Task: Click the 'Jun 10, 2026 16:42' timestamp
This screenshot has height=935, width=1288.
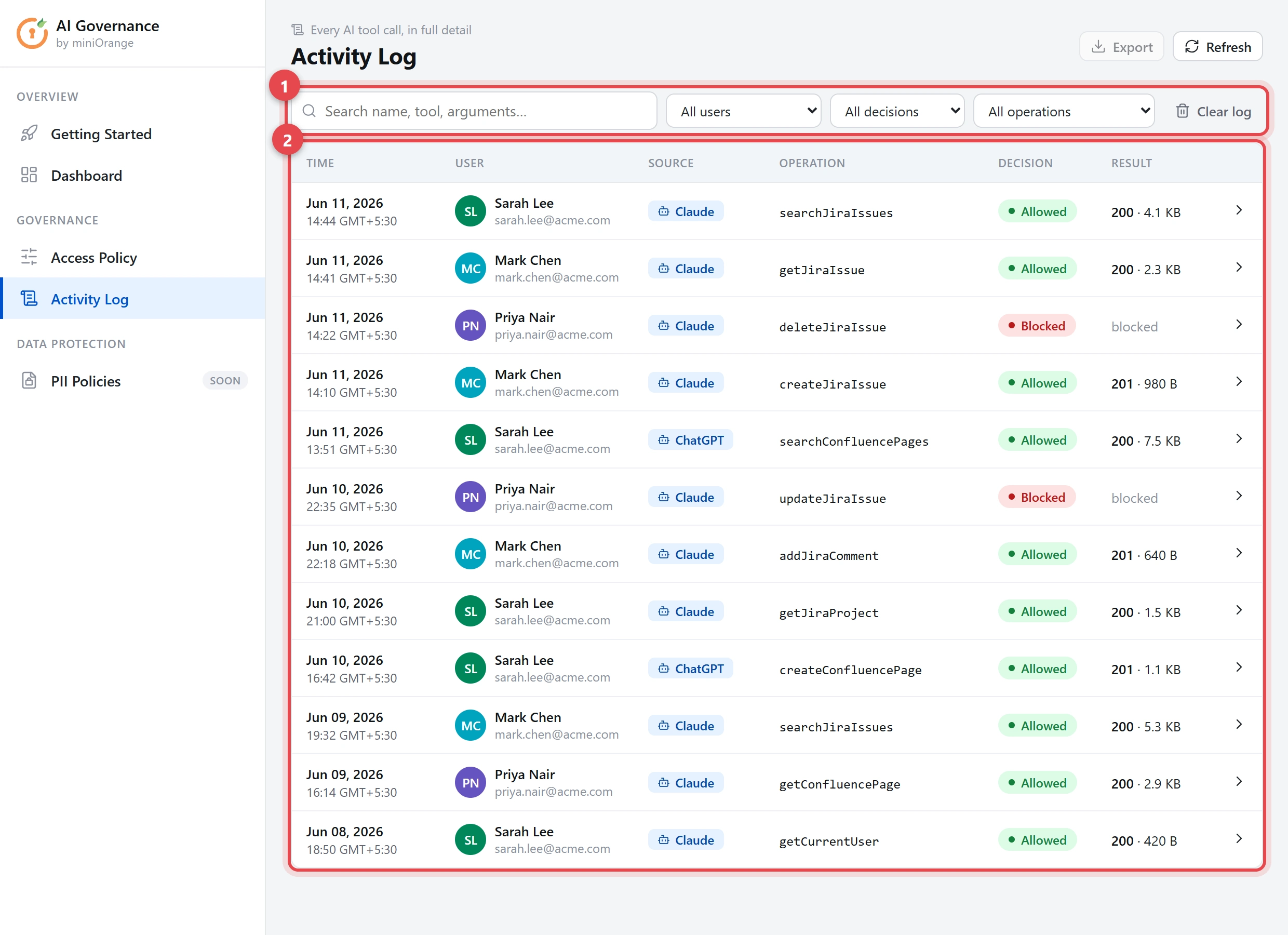Action: coord(352,669)
